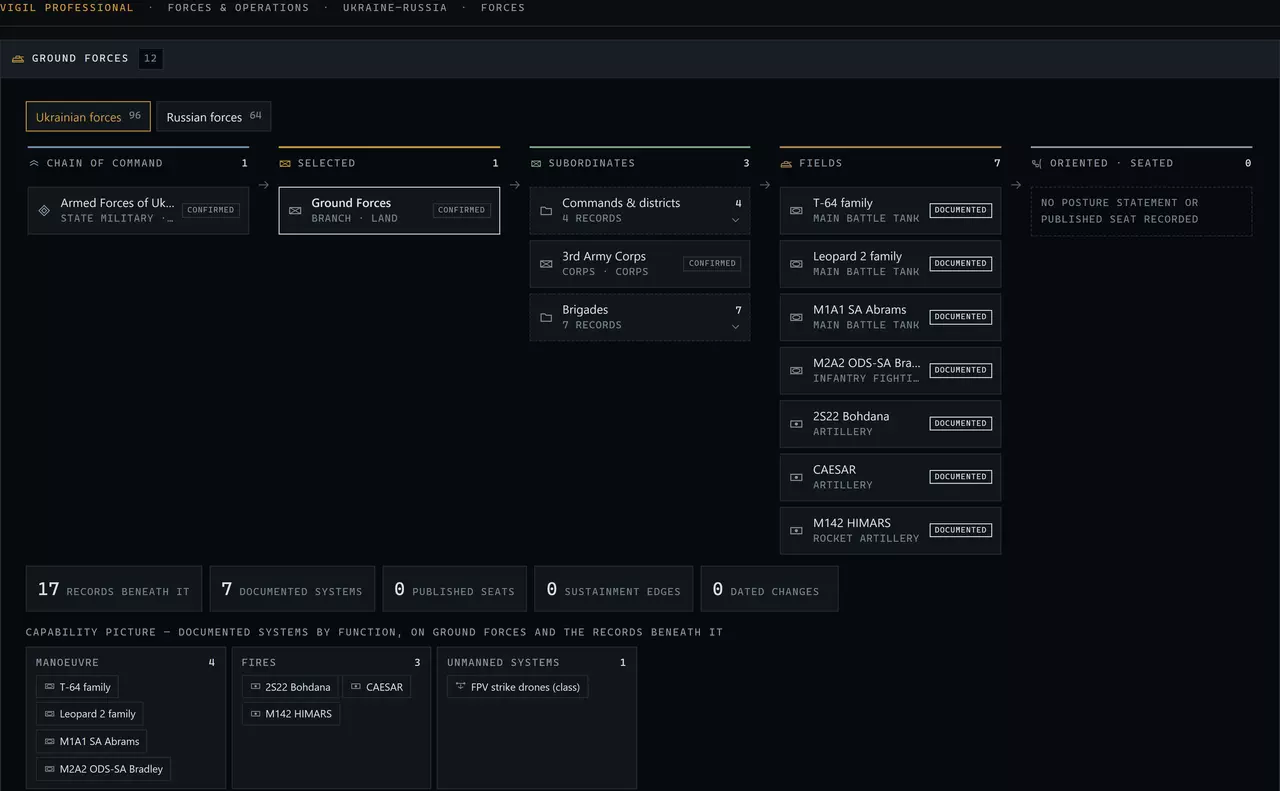Expand the Brigades group chevron
1280x791 pixels.
pos(736,327)
